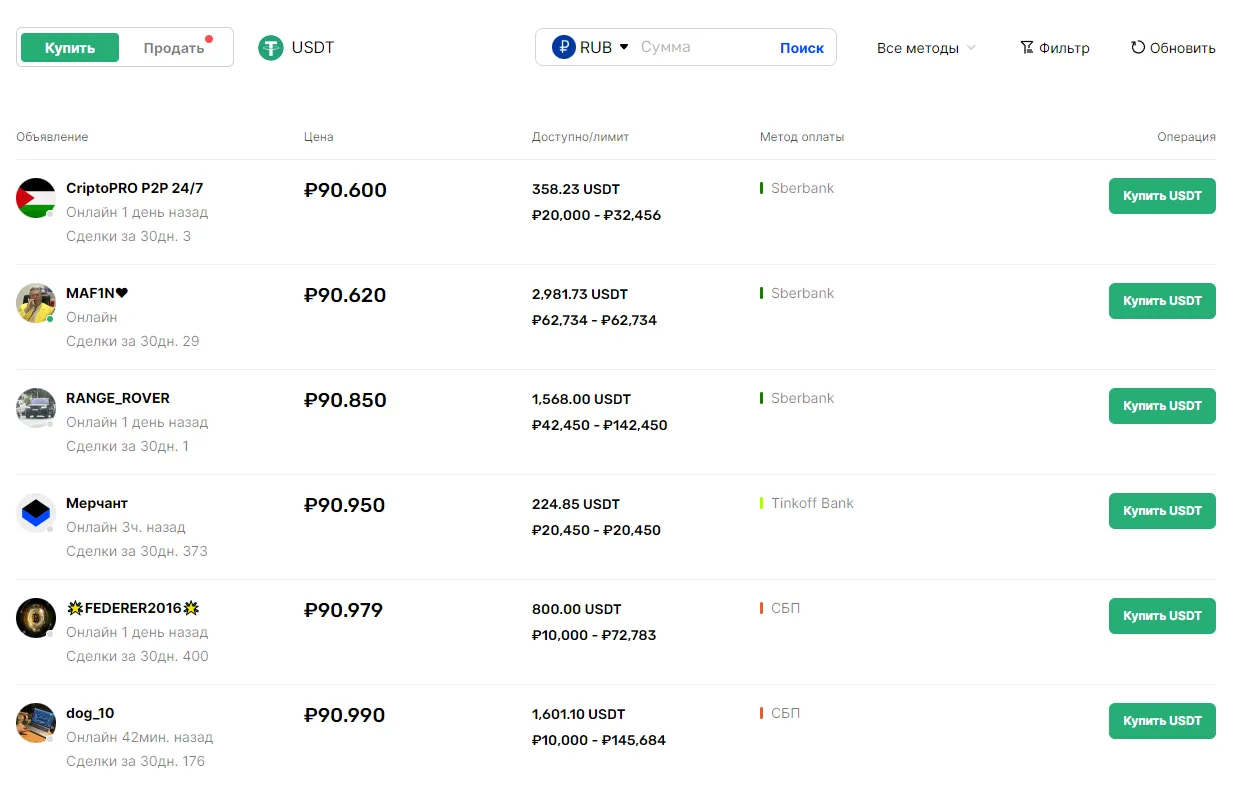Image resolution: width=1239 pixels, height=787 pixels.
Task: Buy USDT from RANGE_ROVER
Action: [x=1162, y=406]
